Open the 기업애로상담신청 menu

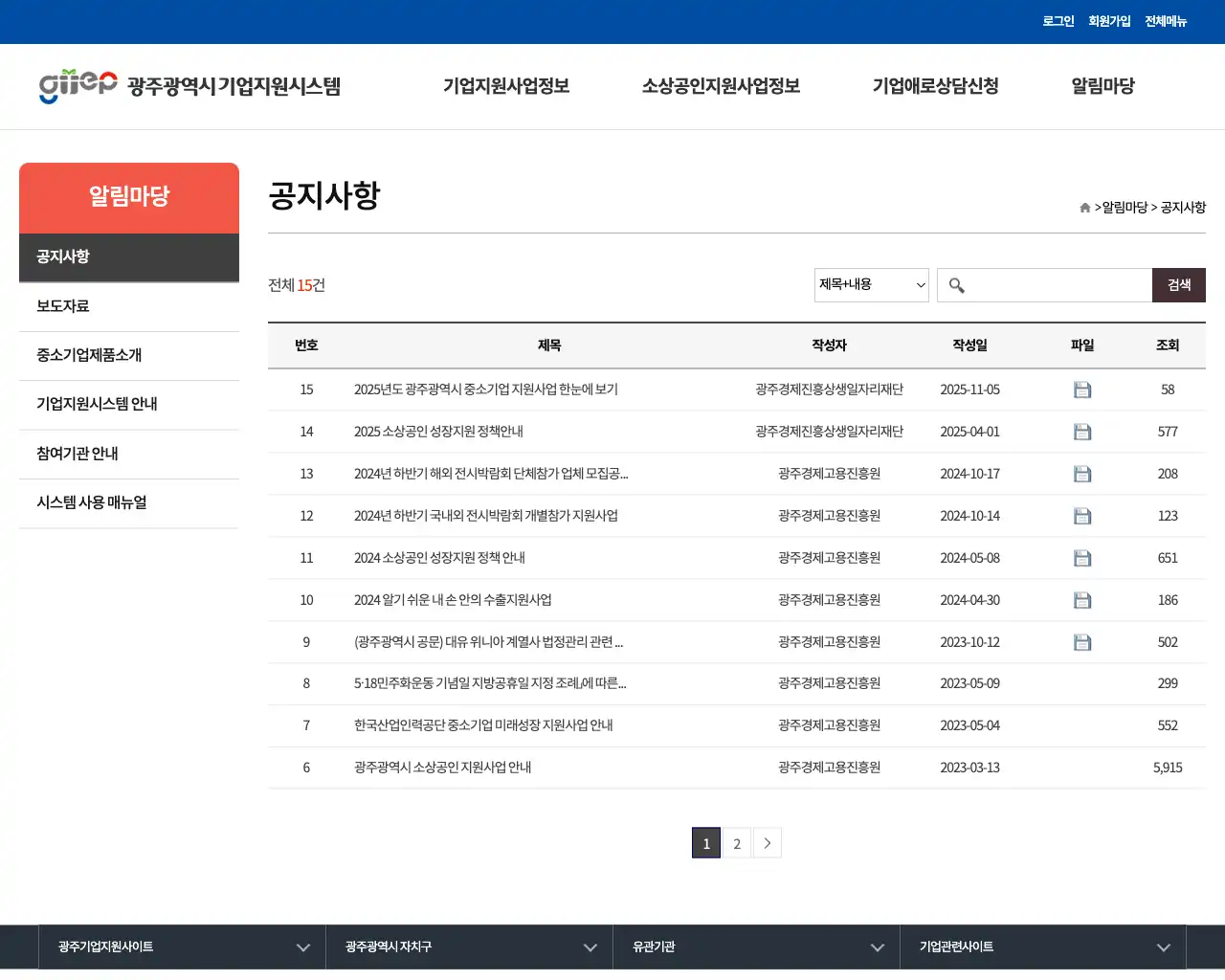coord(935,86)
